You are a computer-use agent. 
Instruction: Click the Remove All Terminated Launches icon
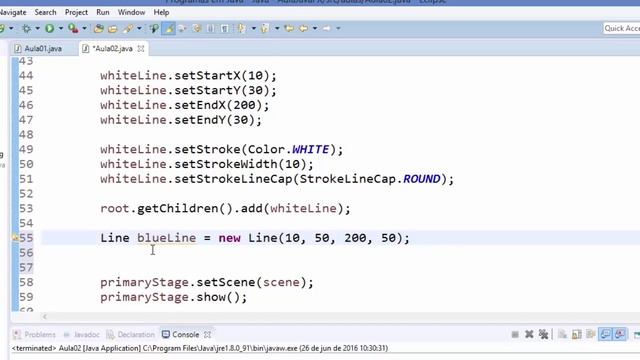tap(543, 335)
